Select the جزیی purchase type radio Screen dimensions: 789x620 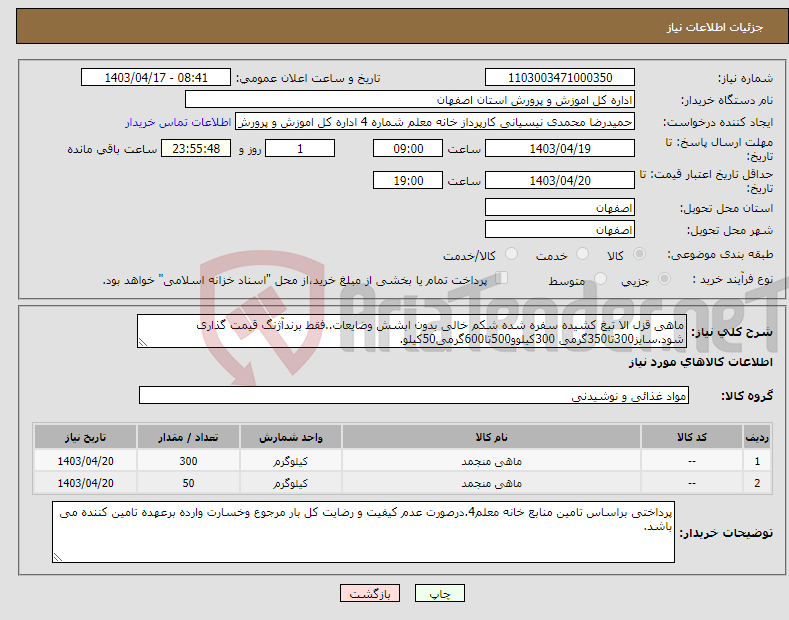coord(664,279)
